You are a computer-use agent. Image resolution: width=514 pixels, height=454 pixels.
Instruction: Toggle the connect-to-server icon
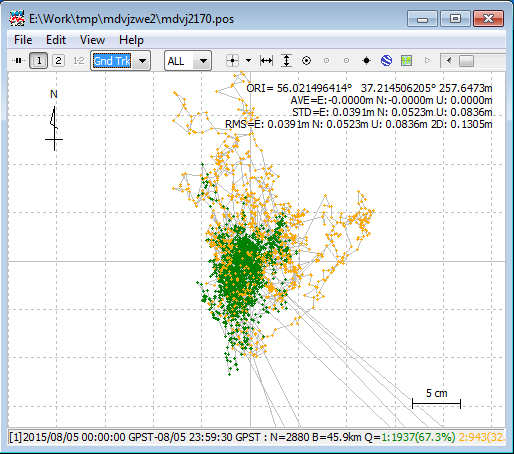[x=18, y=61]
